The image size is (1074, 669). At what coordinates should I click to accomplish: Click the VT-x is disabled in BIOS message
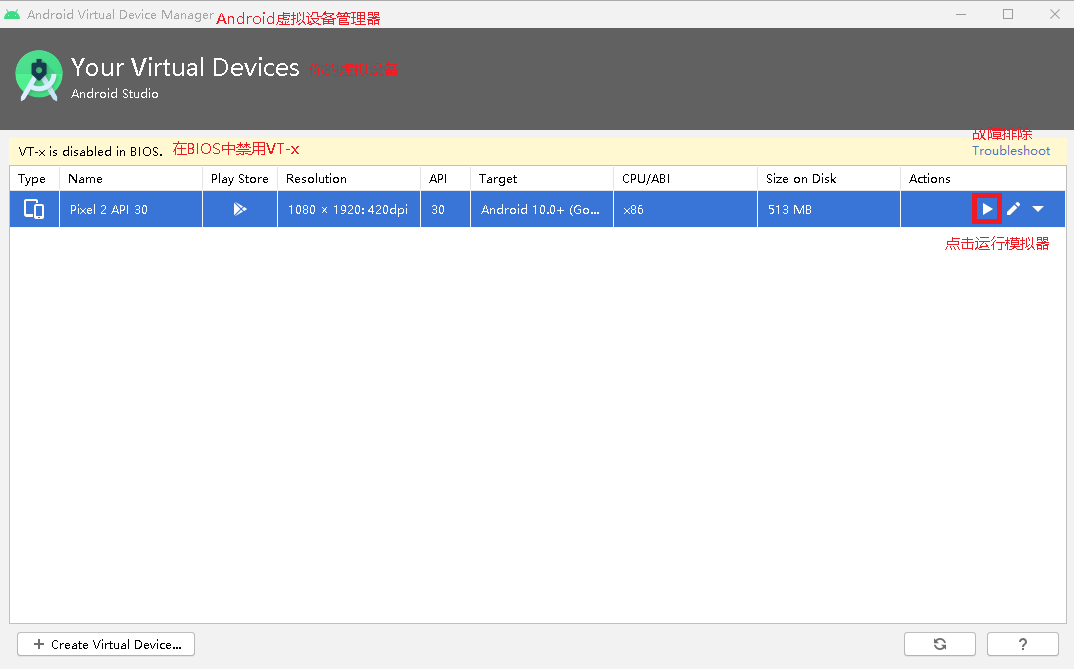point(90,151)
